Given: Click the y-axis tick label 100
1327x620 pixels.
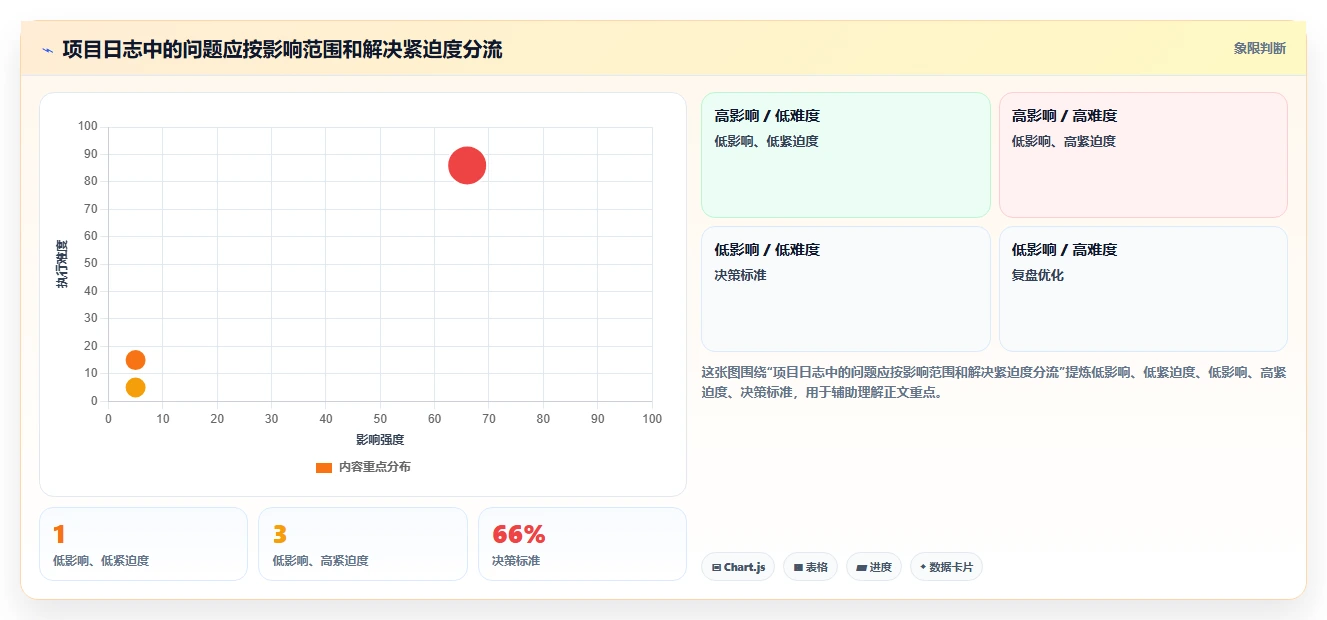Looking at the screenshot, I should [x=88, y=126].
